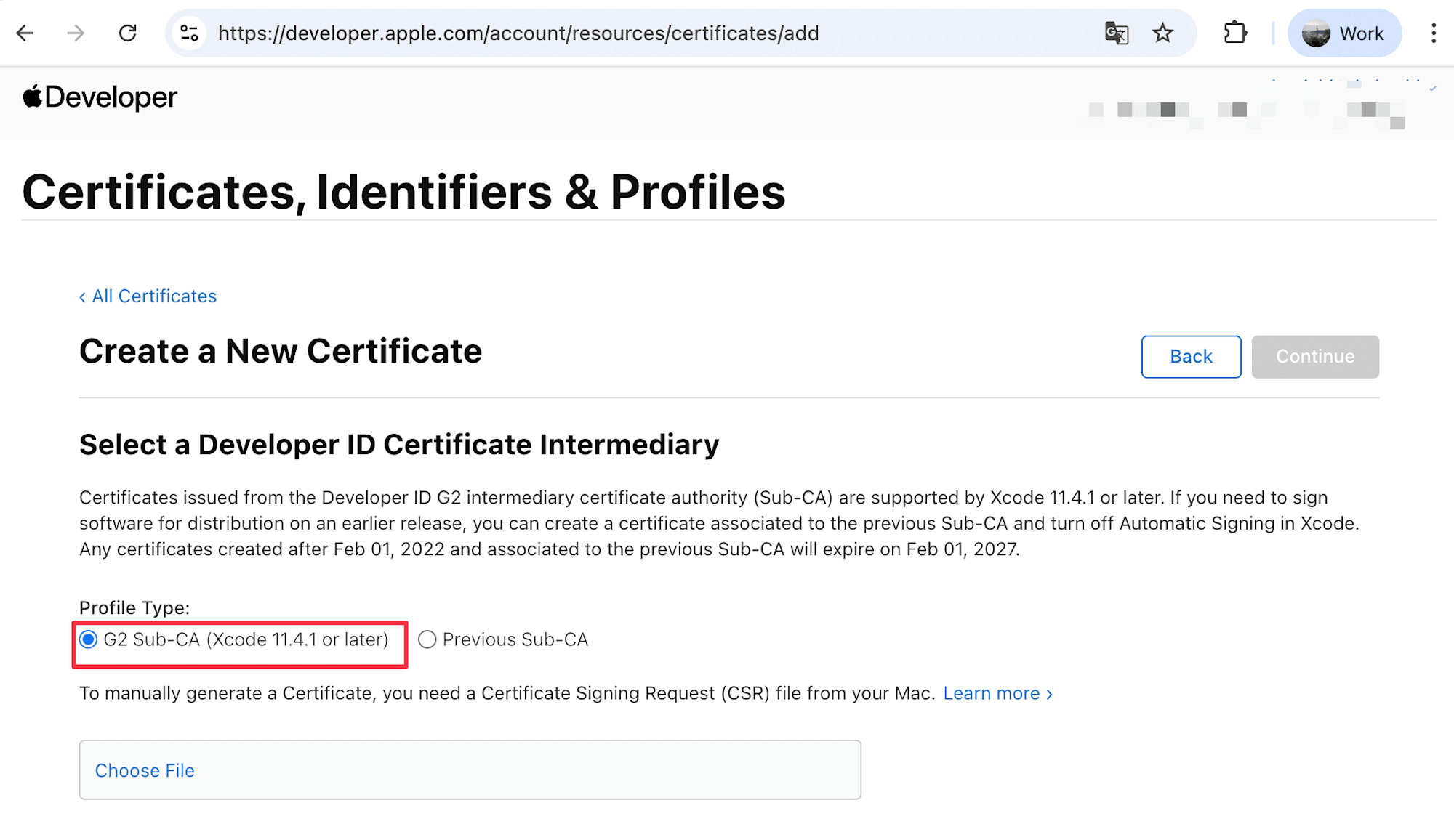Expand the account chevron in Developer header
The height and width of the screenshot is (840, 1454).
(x=1432, y=89)
